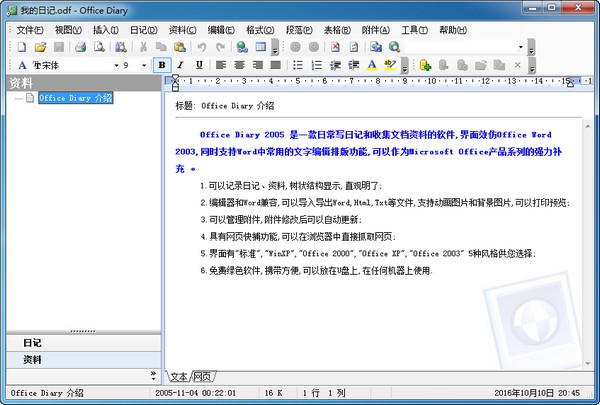Toggle bold formatting
Image resolution: width=600 pixels, height=405 pixels.
click(x=162, y=65)
